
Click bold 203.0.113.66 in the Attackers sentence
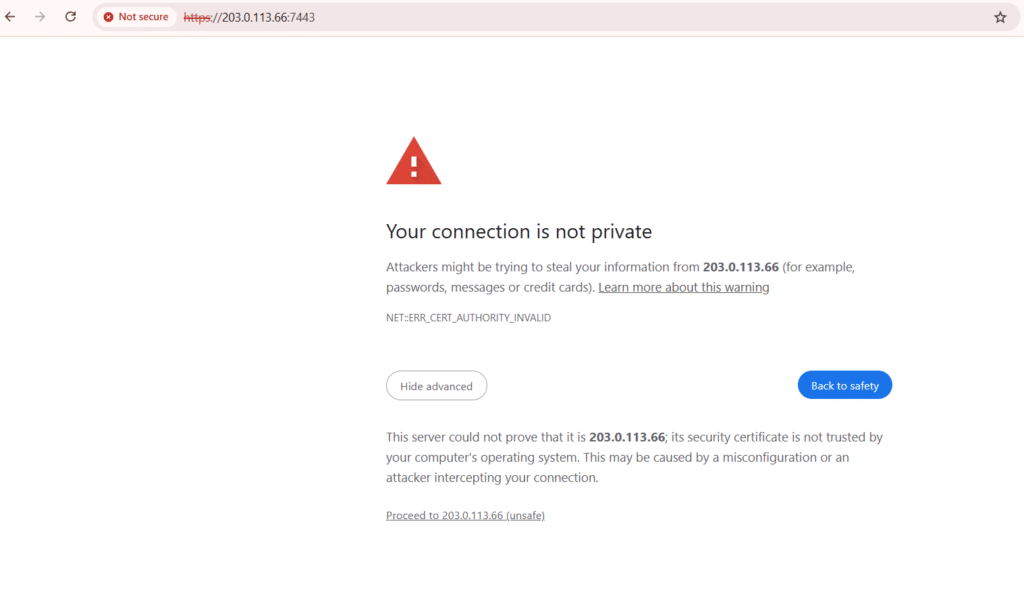741,267
